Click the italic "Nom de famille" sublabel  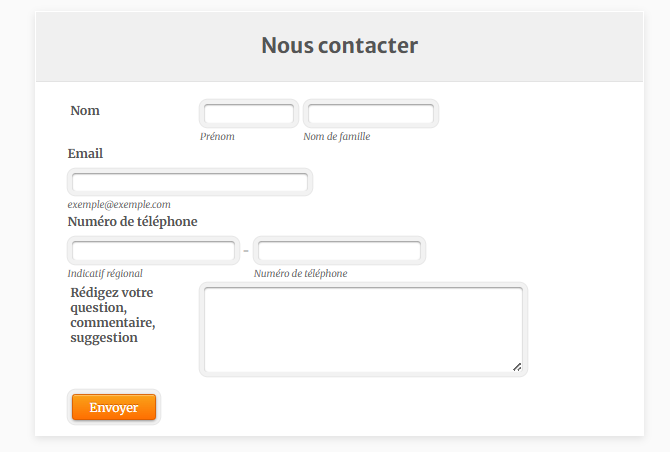pos(336,136)
